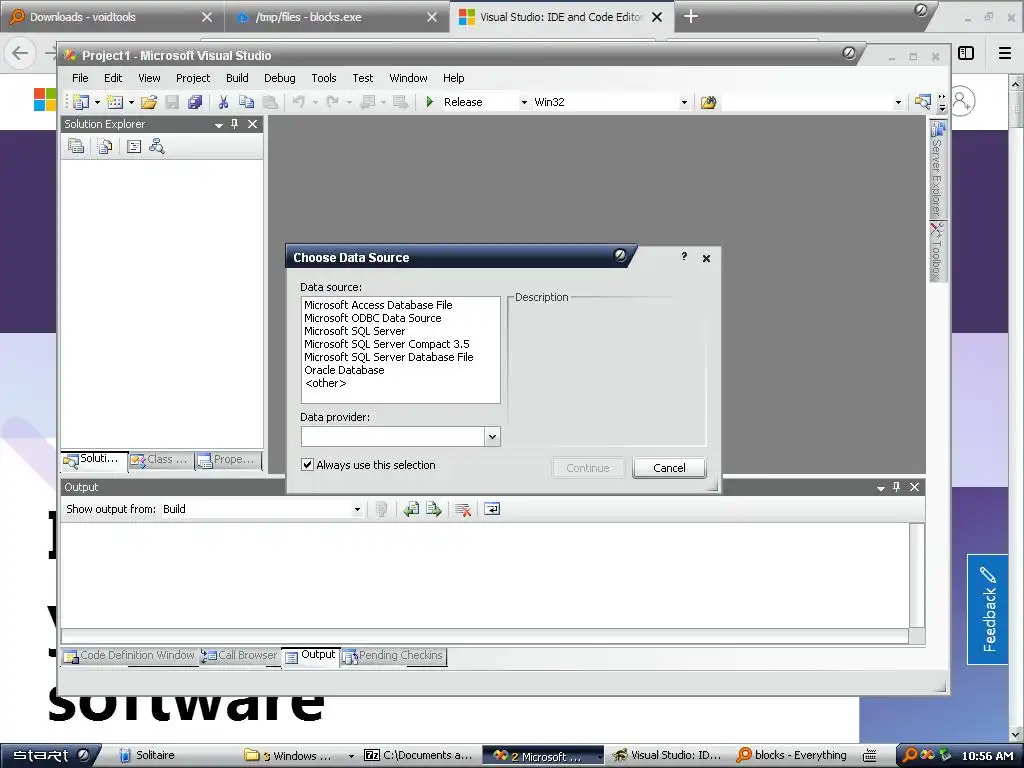
Task: Toggle Always use this selection checkbox
Action: click(x=307, y=465)
